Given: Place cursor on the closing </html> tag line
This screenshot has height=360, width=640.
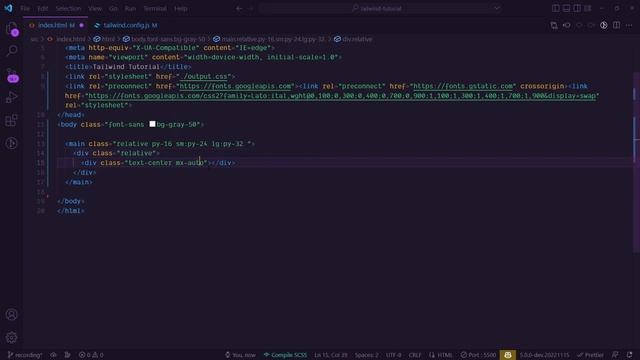Looking at the screenshot, I should tap(71, 211).
